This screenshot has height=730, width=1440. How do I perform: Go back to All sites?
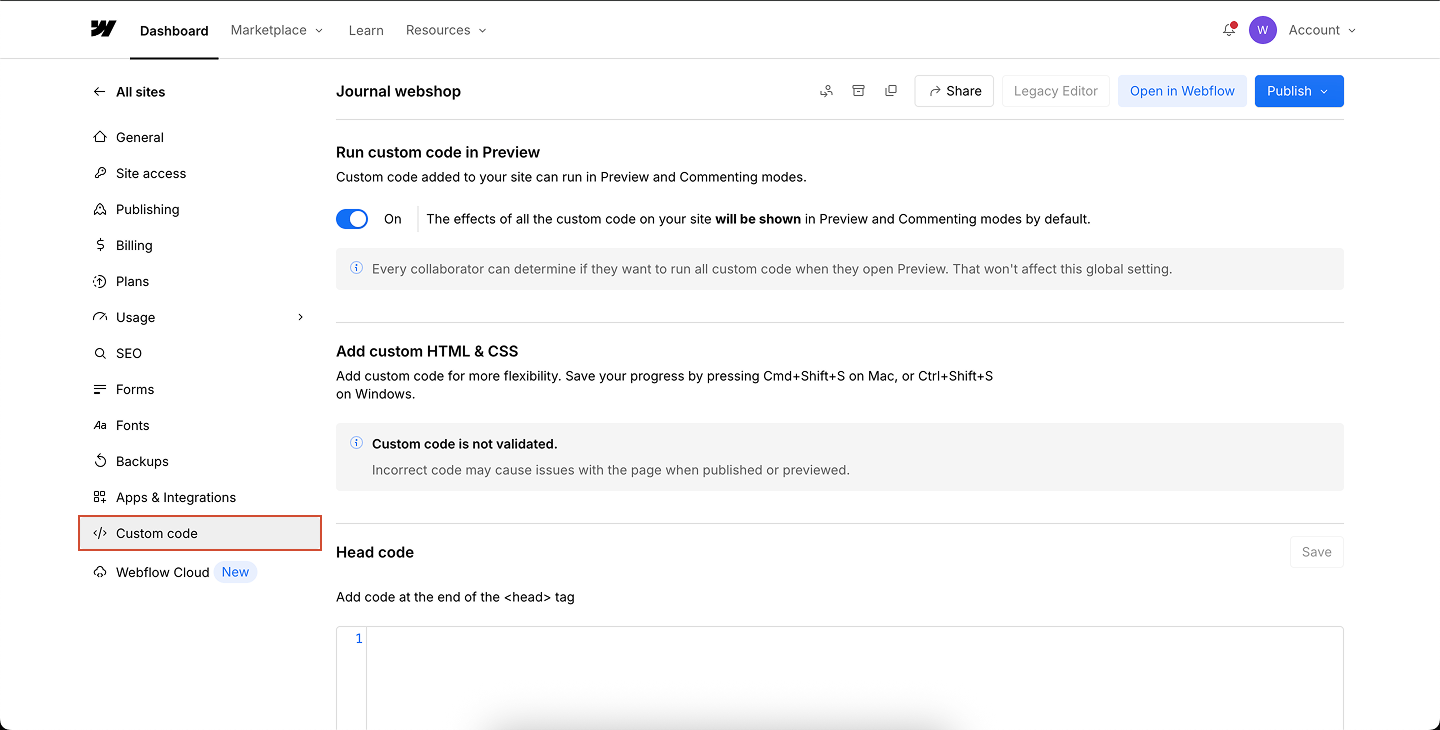coord(129,92)
